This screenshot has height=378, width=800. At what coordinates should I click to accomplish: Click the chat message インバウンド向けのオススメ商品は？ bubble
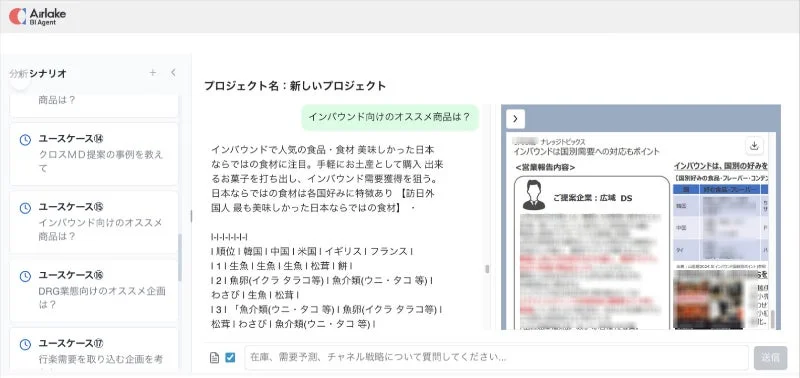[x=389, y=117]
